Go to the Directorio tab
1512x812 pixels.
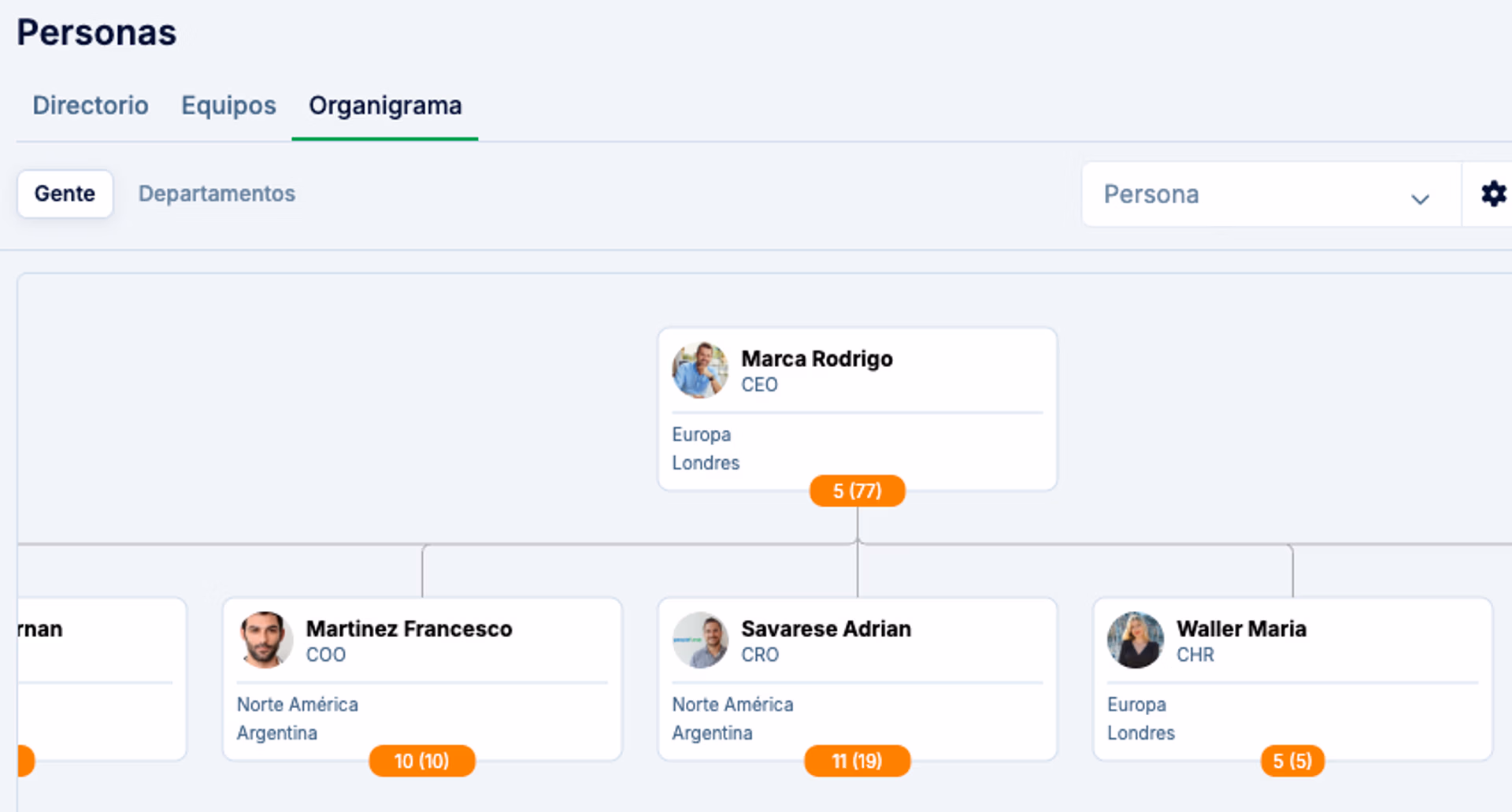pyautogui.click(x=91, y=106)
